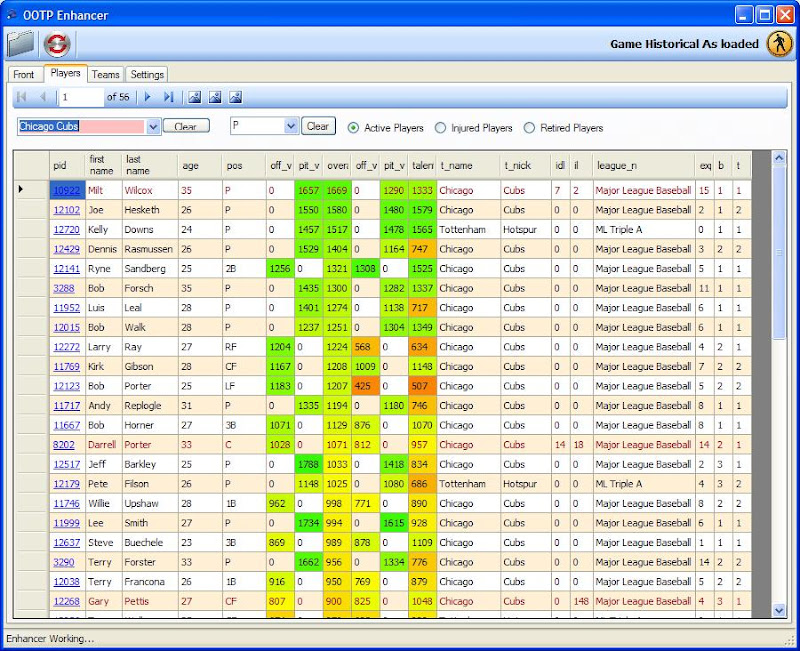Switch to the Teams tab
800x651 pixels.
pyautogui.click(x=105, y=74)
